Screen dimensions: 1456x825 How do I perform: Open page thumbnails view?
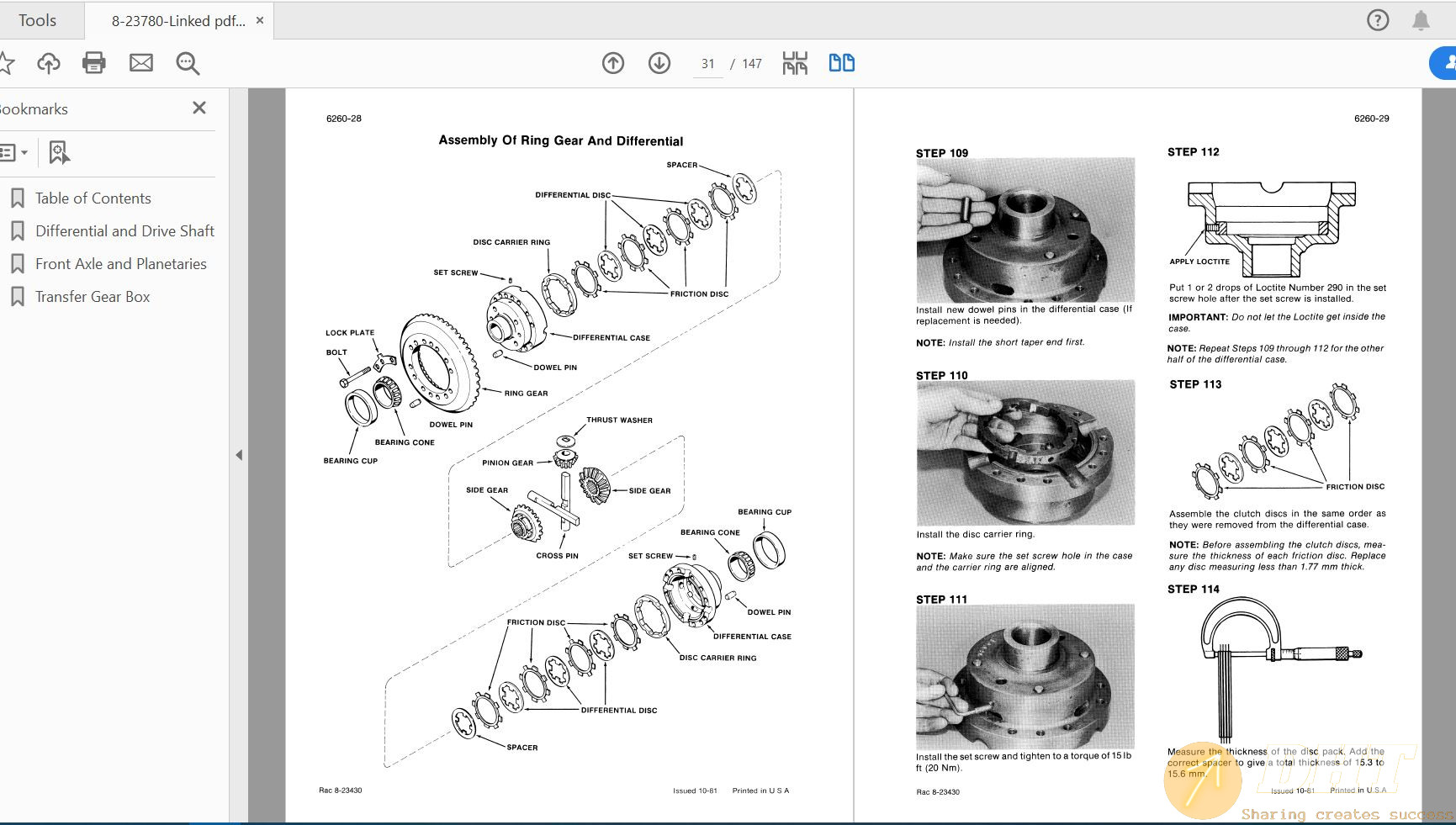pyautogui.click(x=793, y=62)
